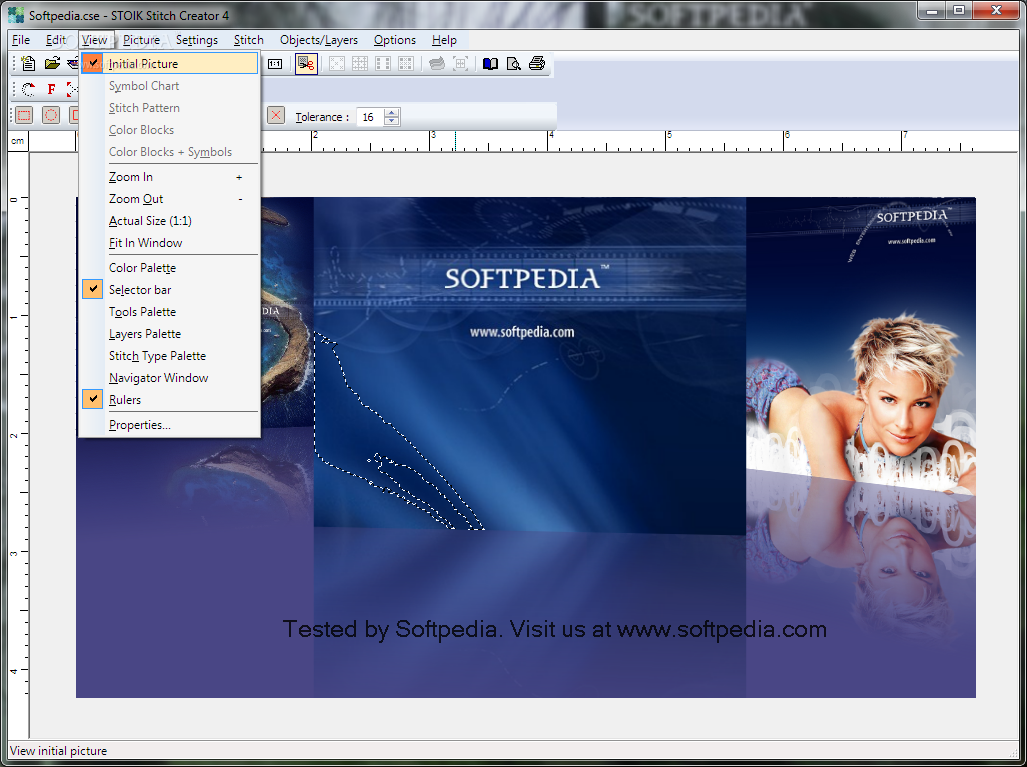The image size is (1027, 767).
Task: Open the Stitch menu
Action: [x=248, y=40]
